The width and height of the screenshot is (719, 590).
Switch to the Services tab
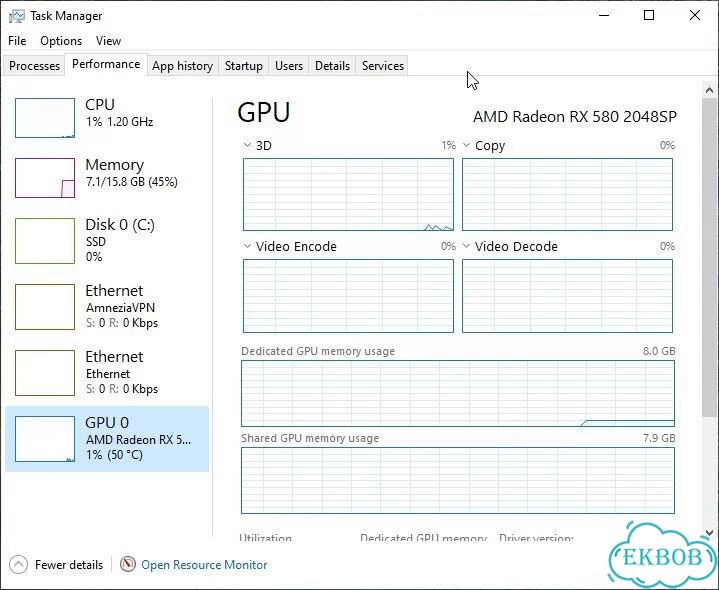pyautogui.click(x=383, y=66)
